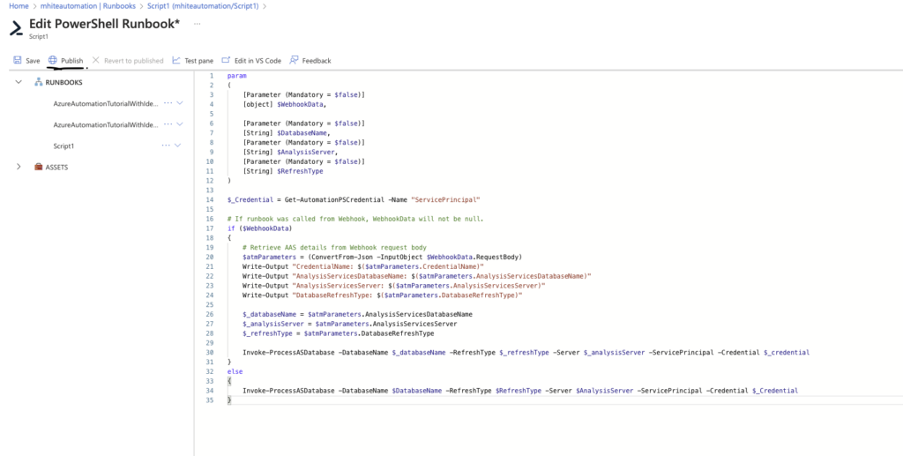The width and height of the screenshot is (904, 456).
Task: Open the mhiteautomation | Runbooks breadcrumb
Action: (87, 6)
